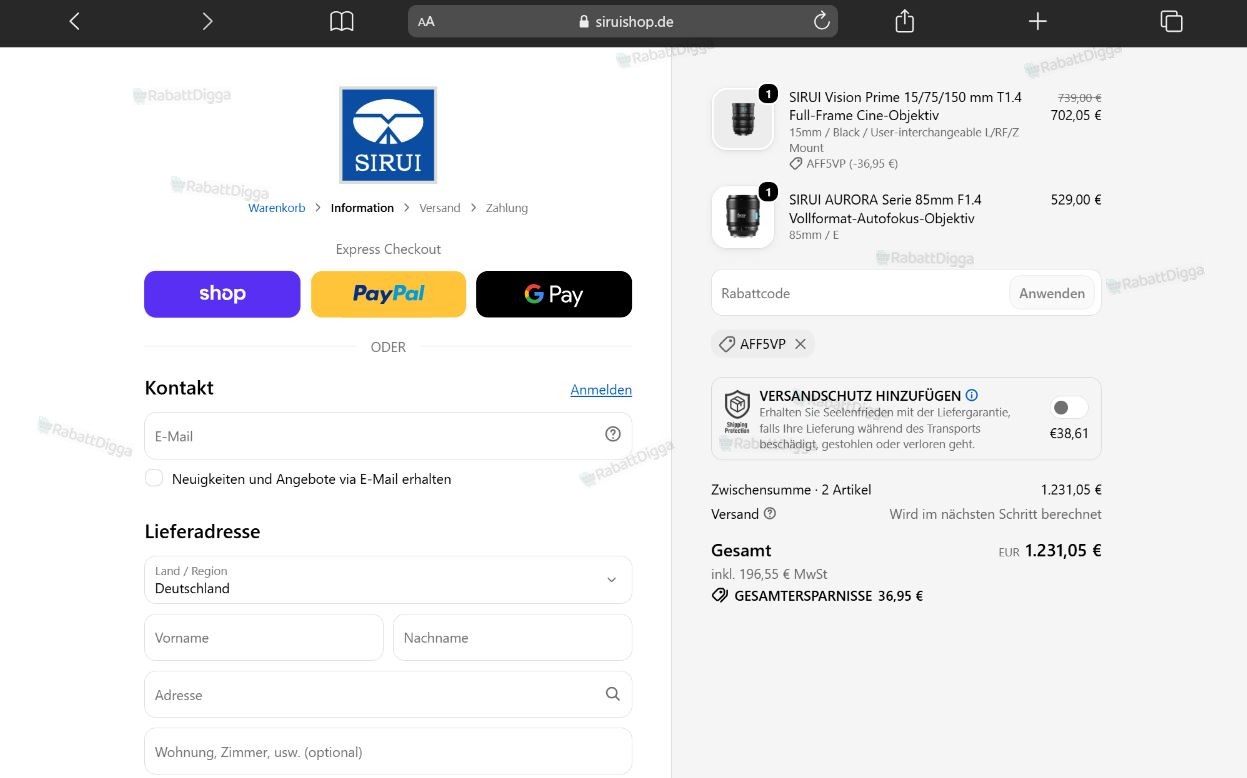
Task: Click the E-Mail field help icon
Action: (x=613, y=434)
